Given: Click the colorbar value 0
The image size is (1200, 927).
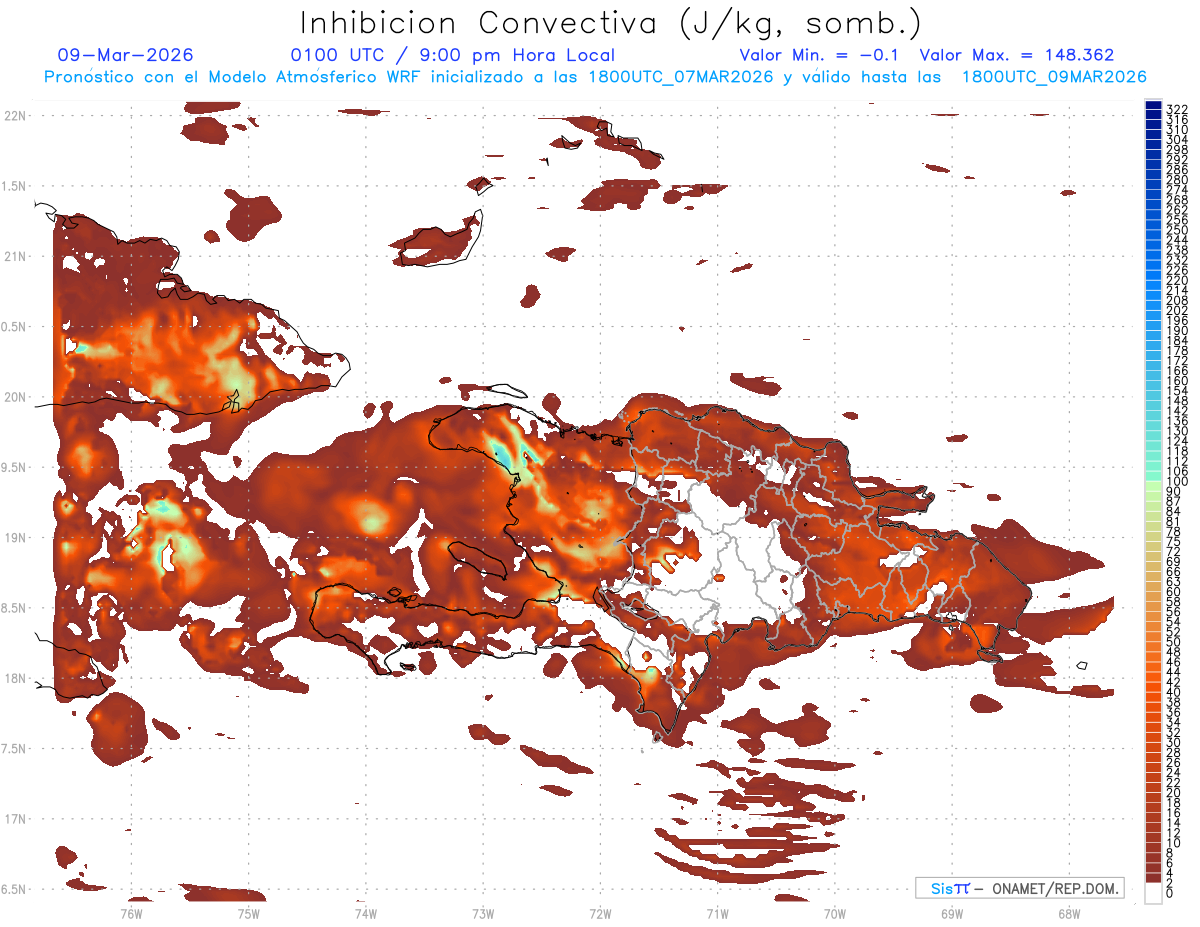Looking at the screenshot, I should click(x=1170, y=893).
